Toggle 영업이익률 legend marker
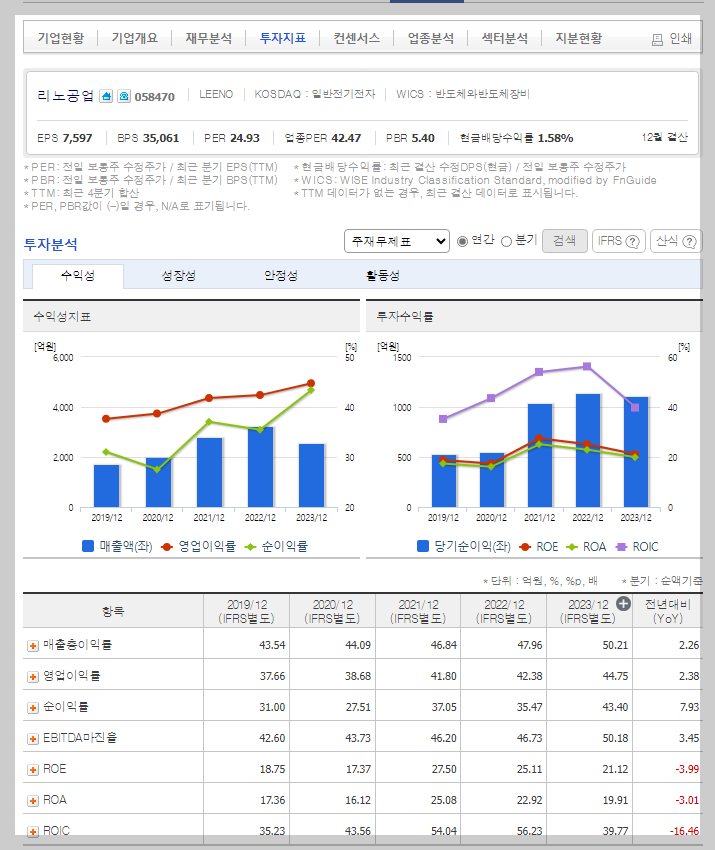Image resolution: width=715 pixels, height=850 pixels. pyautogui.click(x=167, y=547)
